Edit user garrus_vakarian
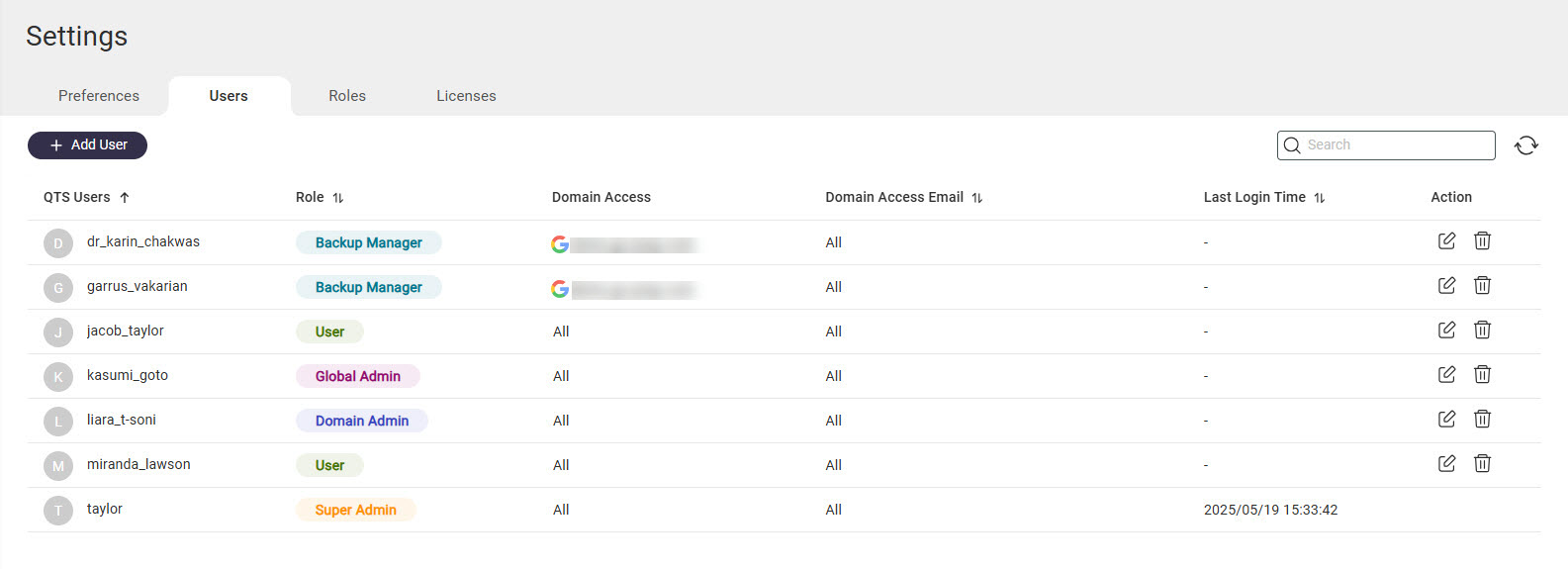This screenshot has height=569, width=1568. pyautogui.click(x=1446, y=286)
